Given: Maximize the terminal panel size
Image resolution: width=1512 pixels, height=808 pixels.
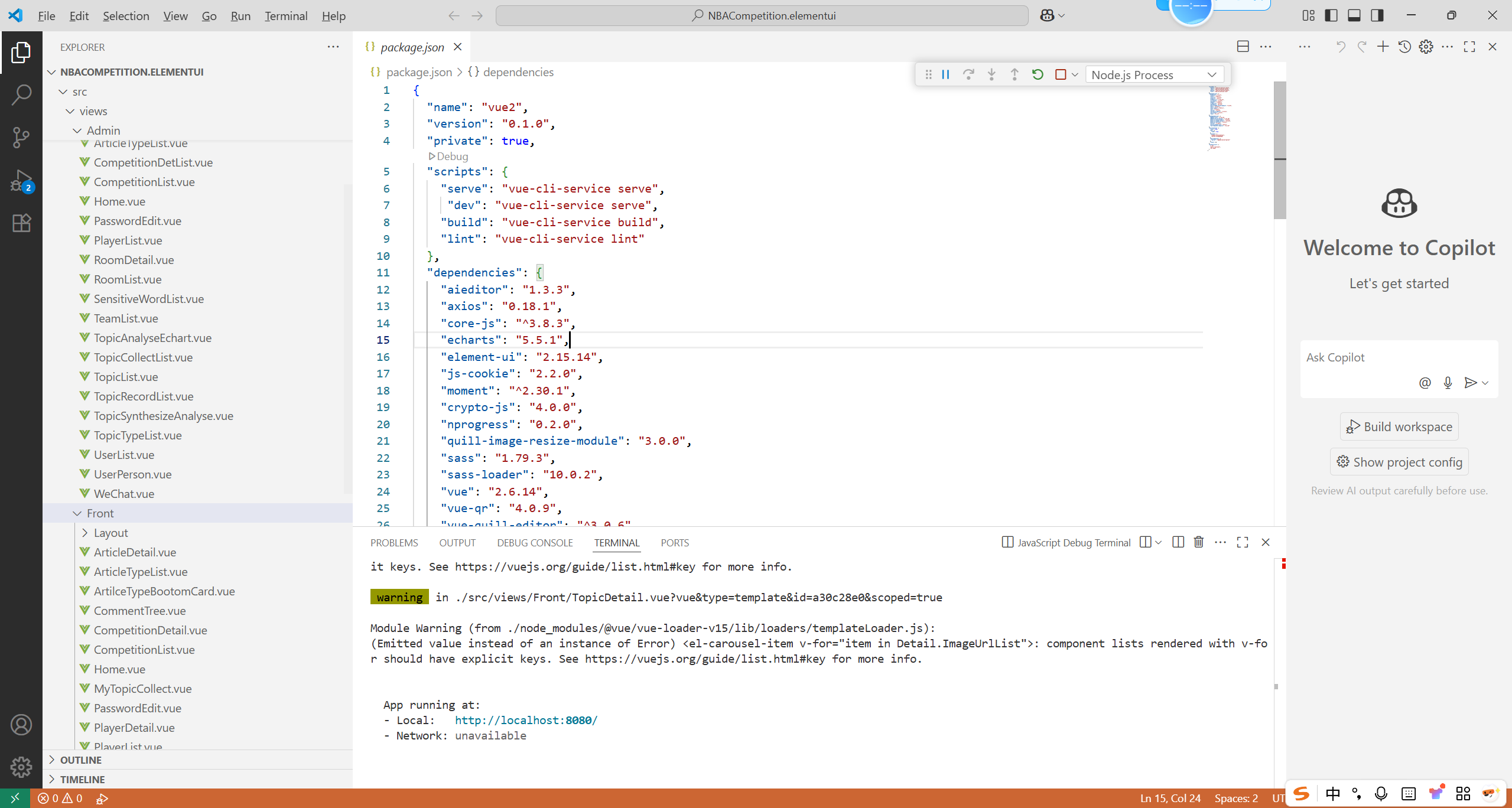Looking at the screenshot, I should (x=1243, y=542).
